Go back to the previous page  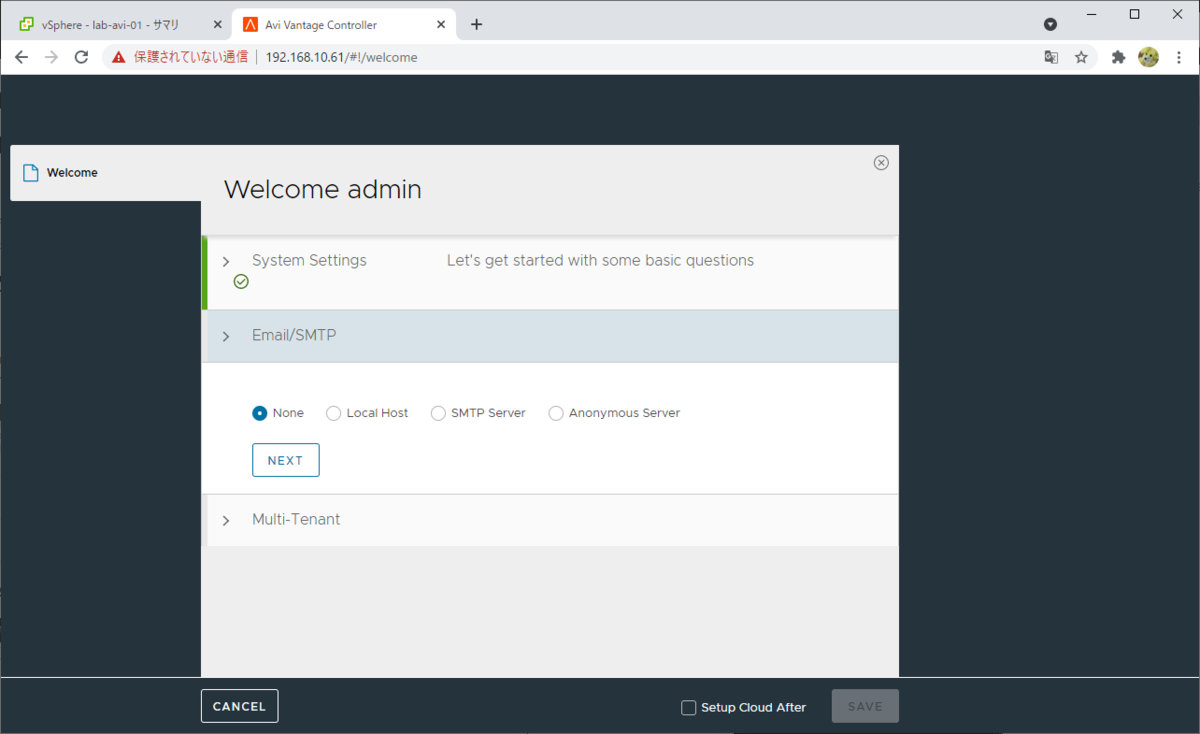21,57
